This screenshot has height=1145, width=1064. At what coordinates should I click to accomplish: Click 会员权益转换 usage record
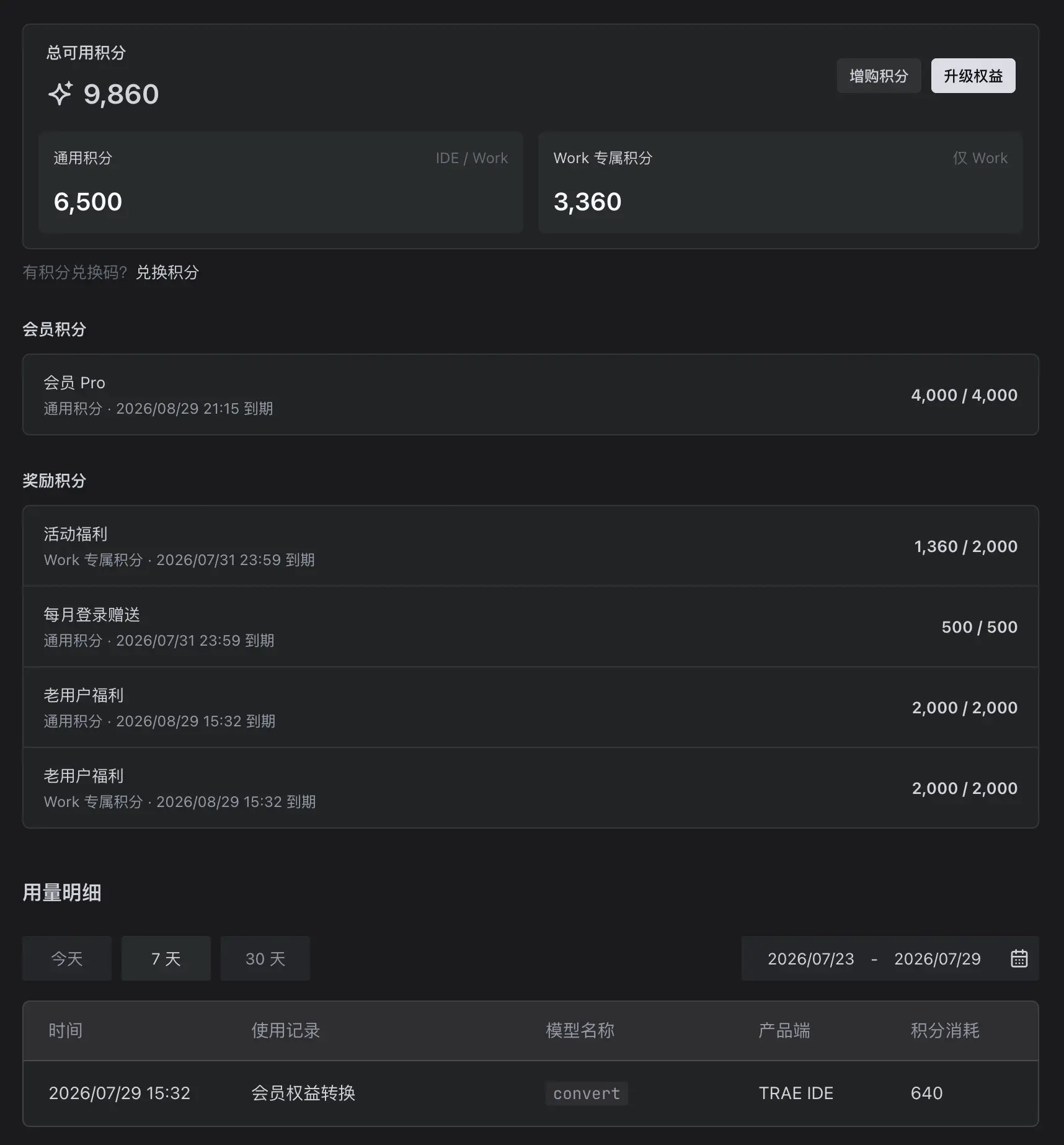click(303, 1093)
